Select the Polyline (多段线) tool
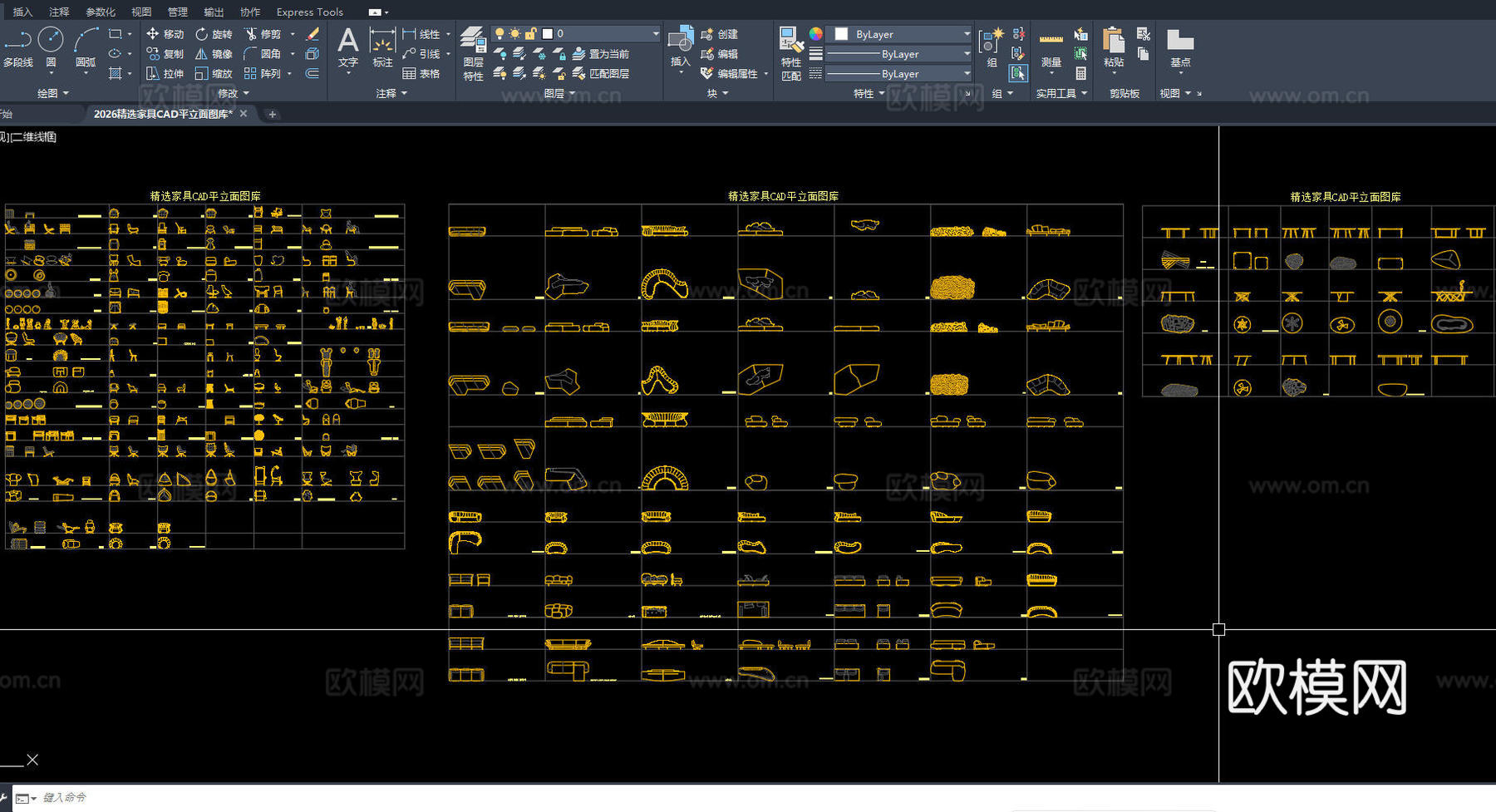The width and height of the screenshot is (1496, 812). 17,48
